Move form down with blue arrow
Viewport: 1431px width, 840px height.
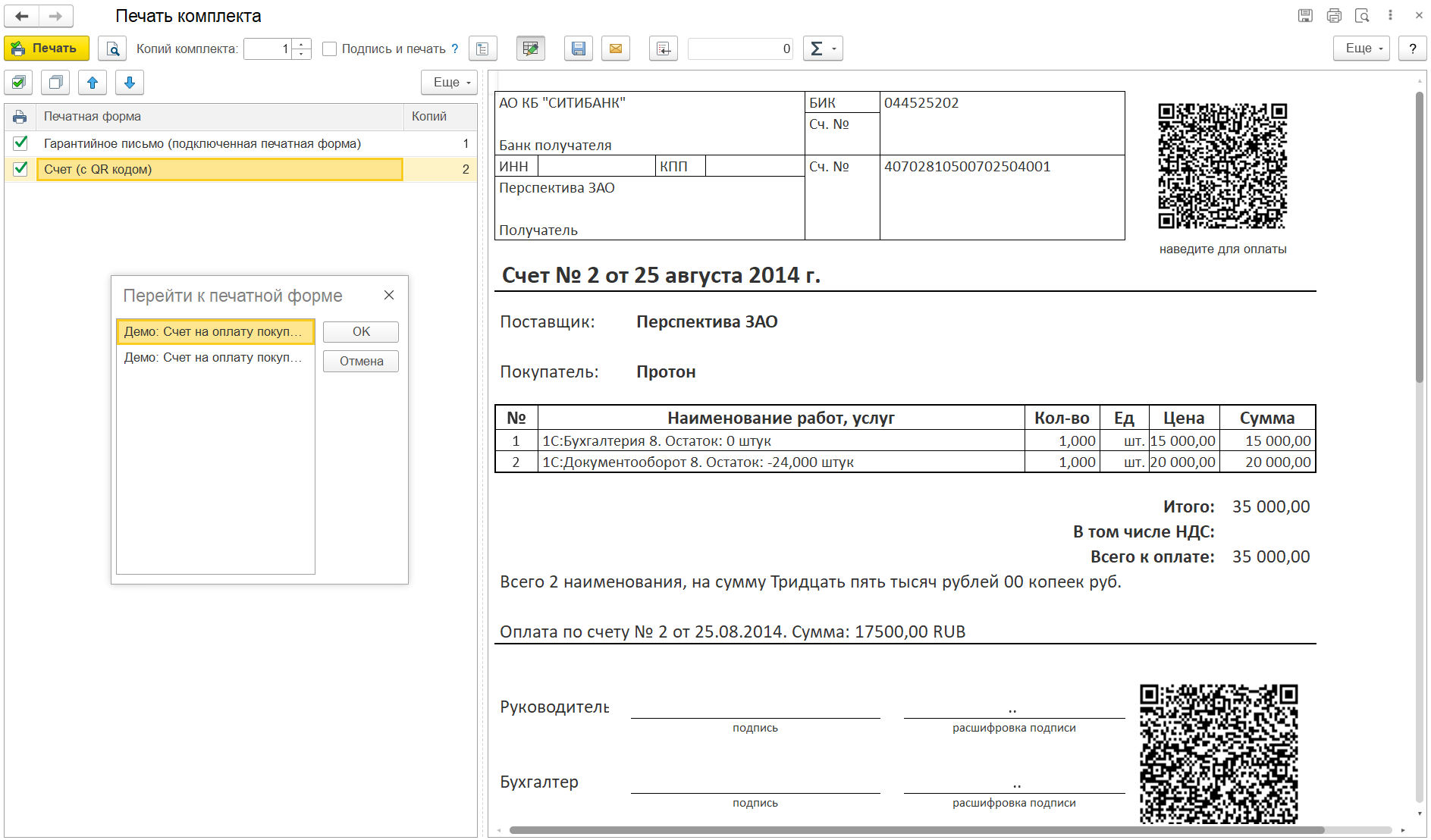[x=130, y=83]
